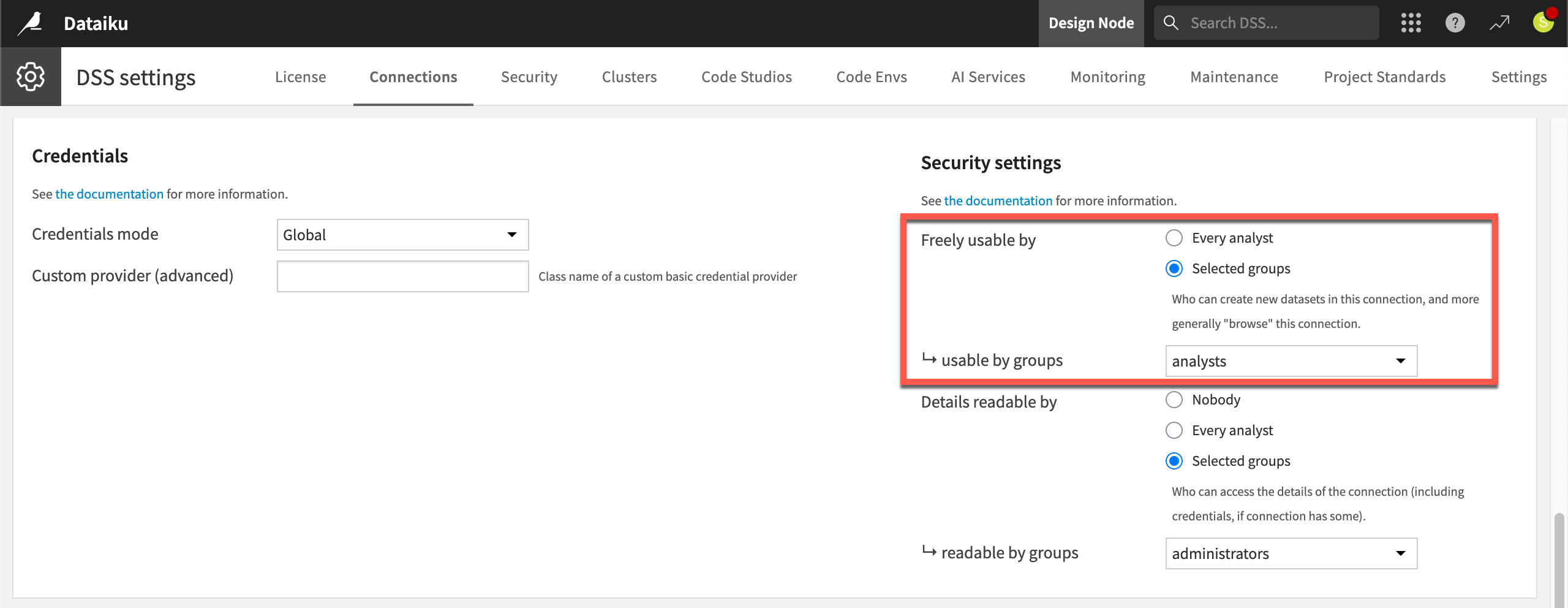1568x608 pixels.
Task: Open the documentation link under Credentials
Action: tap(109, 194)
